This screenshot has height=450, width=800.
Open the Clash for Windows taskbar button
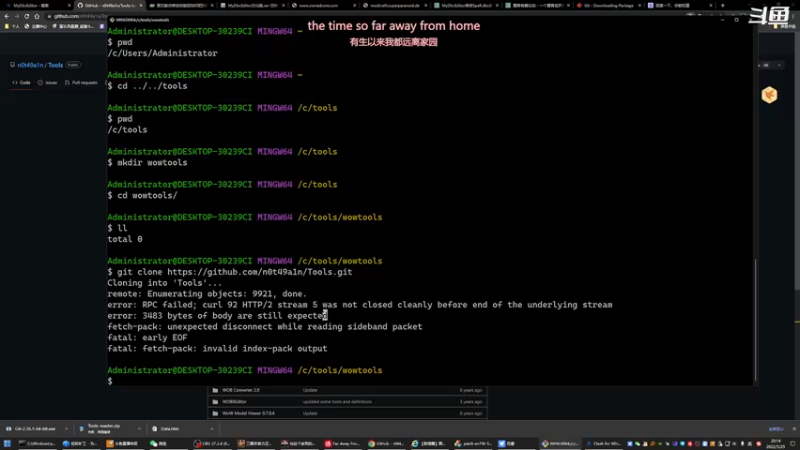[x=604, y=444]
